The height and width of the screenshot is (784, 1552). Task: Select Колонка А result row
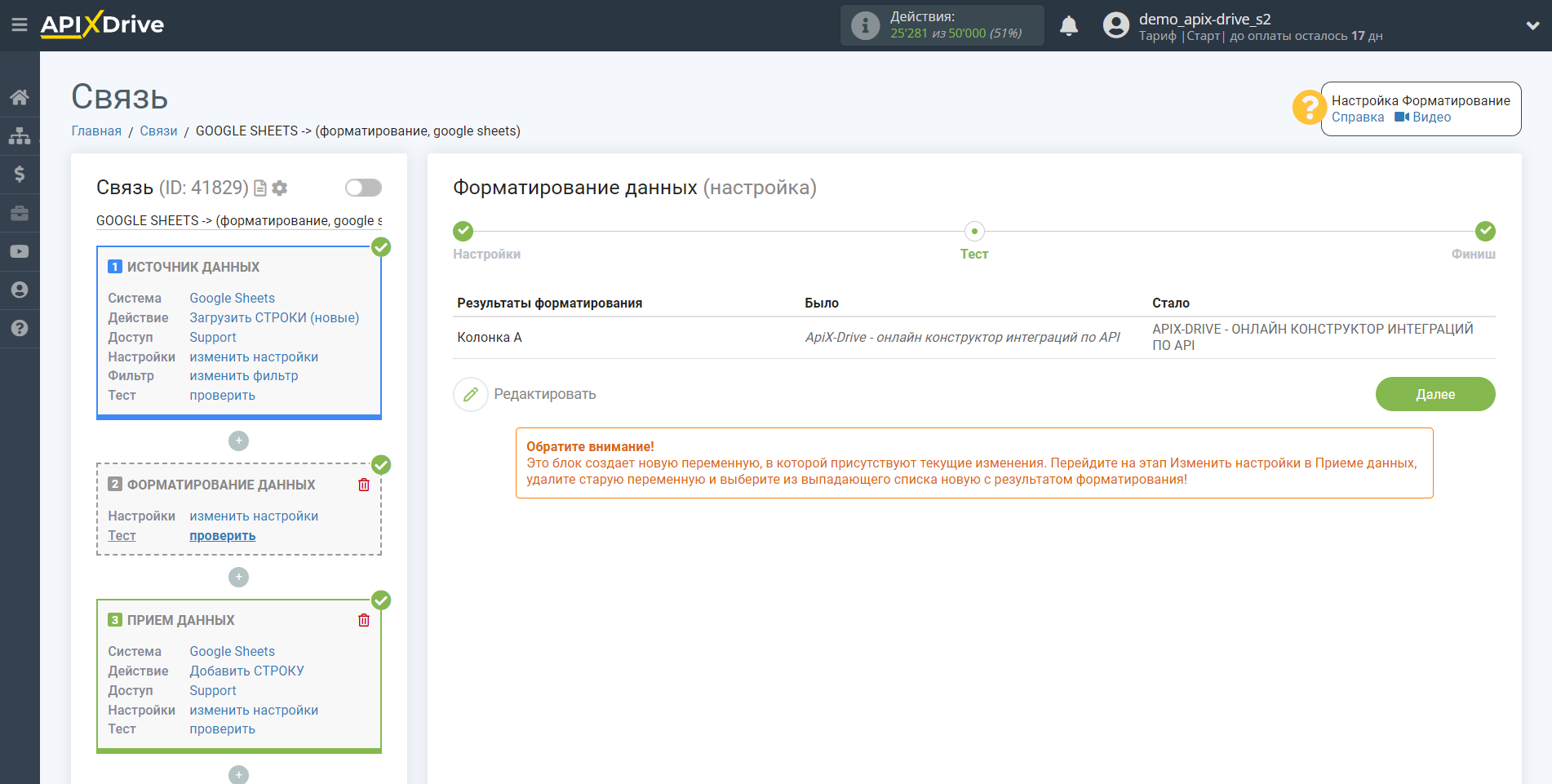pyautogui.click(x=974, y=338)
